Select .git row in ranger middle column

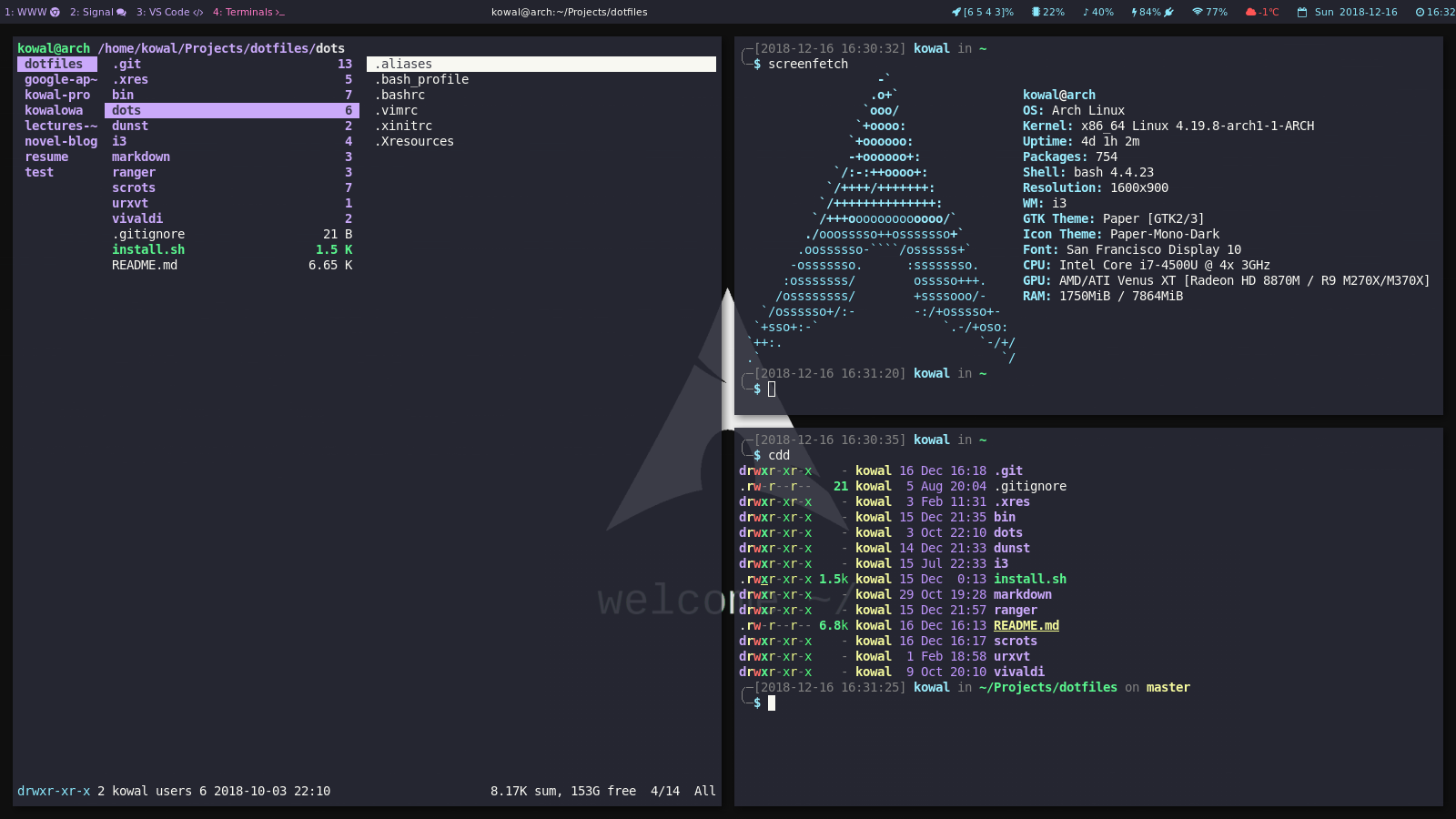[x=232, y=64]
